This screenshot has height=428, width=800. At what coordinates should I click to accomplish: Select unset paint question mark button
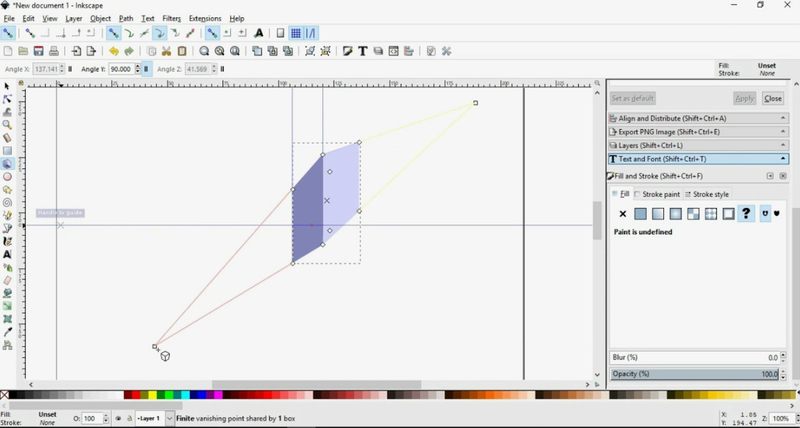pos(746,214)
